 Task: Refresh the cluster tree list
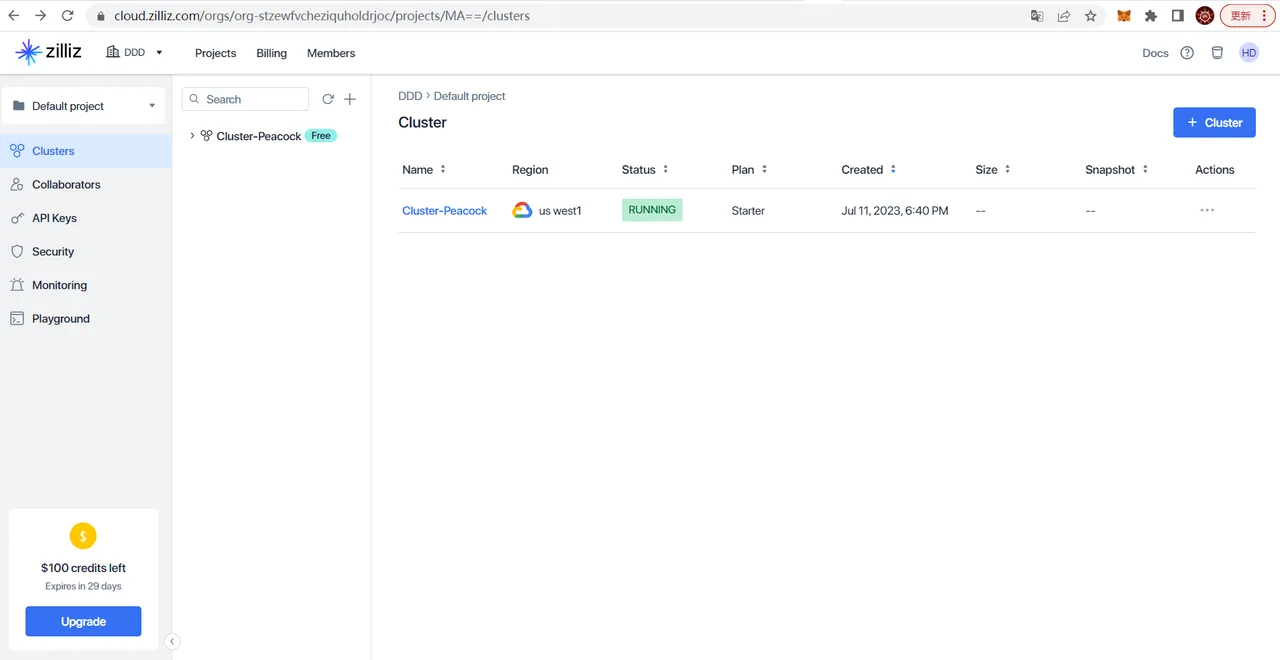click(x=328, y=99)
